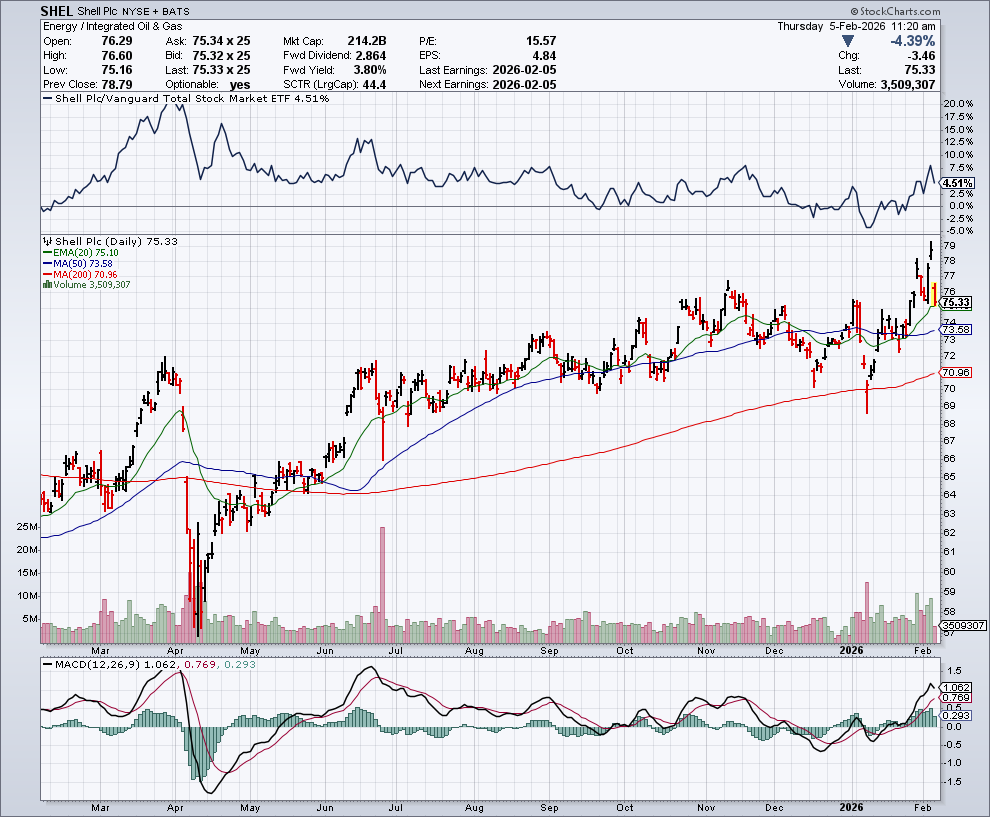Click the blue 73.58 MA(50) axis label
This screenshot has height=817, width=990.
click(x=957, y=330)
